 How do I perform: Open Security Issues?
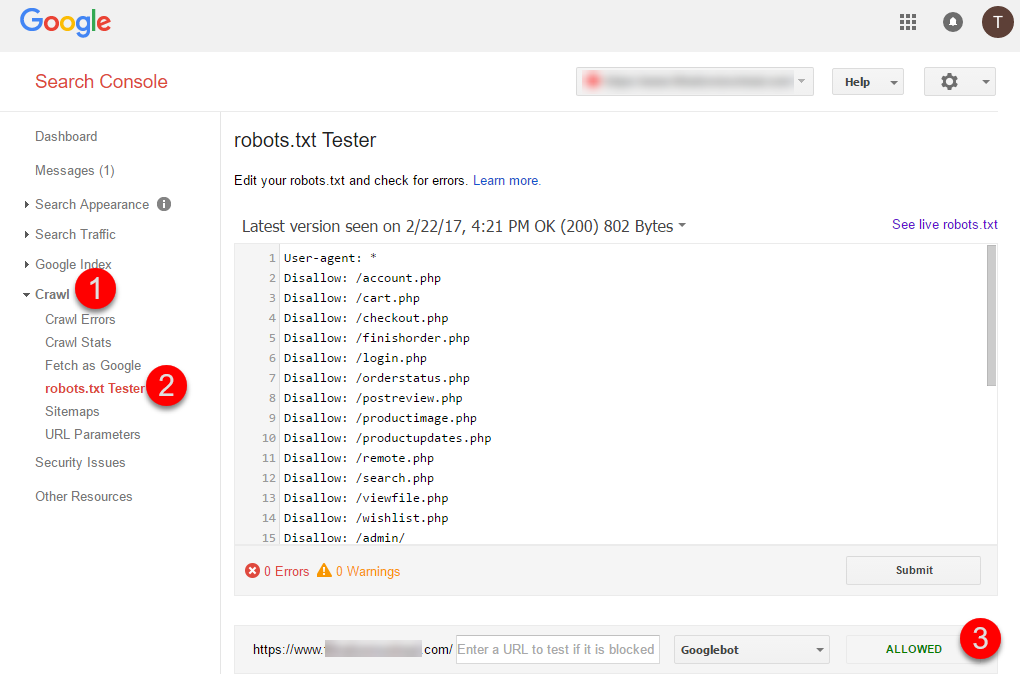[80, 463]
